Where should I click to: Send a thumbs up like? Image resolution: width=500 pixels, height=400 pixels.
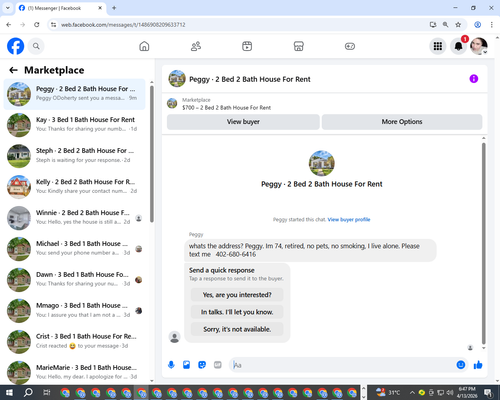point(478,365)
